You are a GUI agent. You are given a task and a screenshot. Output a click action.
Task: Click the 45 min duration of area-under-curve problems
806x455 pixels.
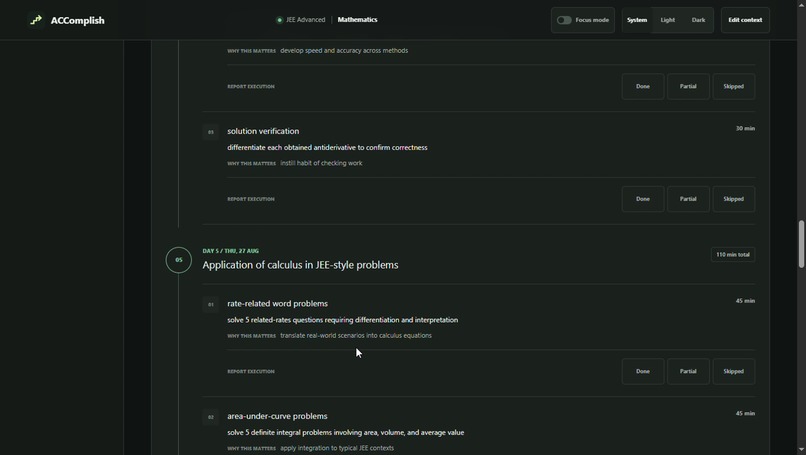click(745, 413)
